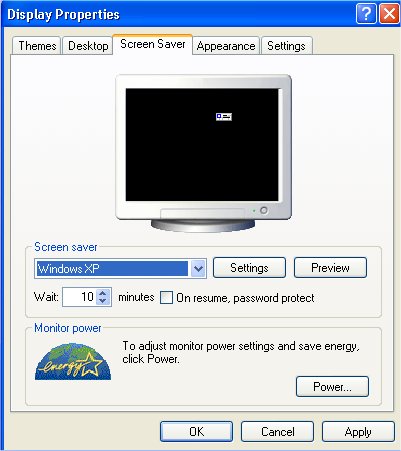
Task: Open the Appearance tab
Action: click(x=226, y=46)
